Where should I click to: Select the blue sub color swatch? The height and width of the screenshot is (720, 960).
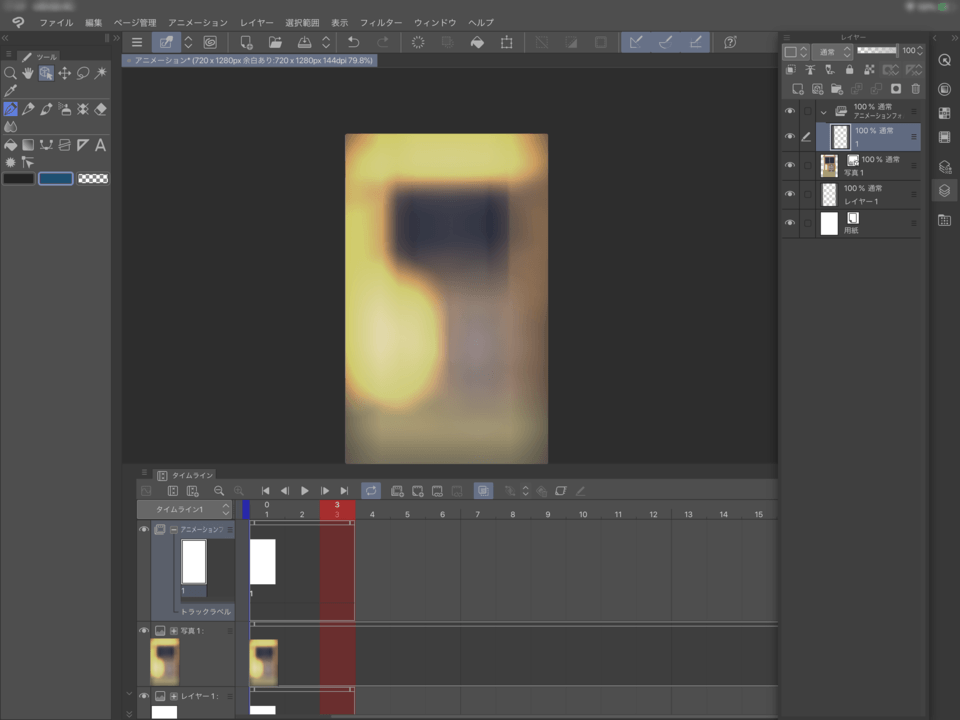point(56,178)
